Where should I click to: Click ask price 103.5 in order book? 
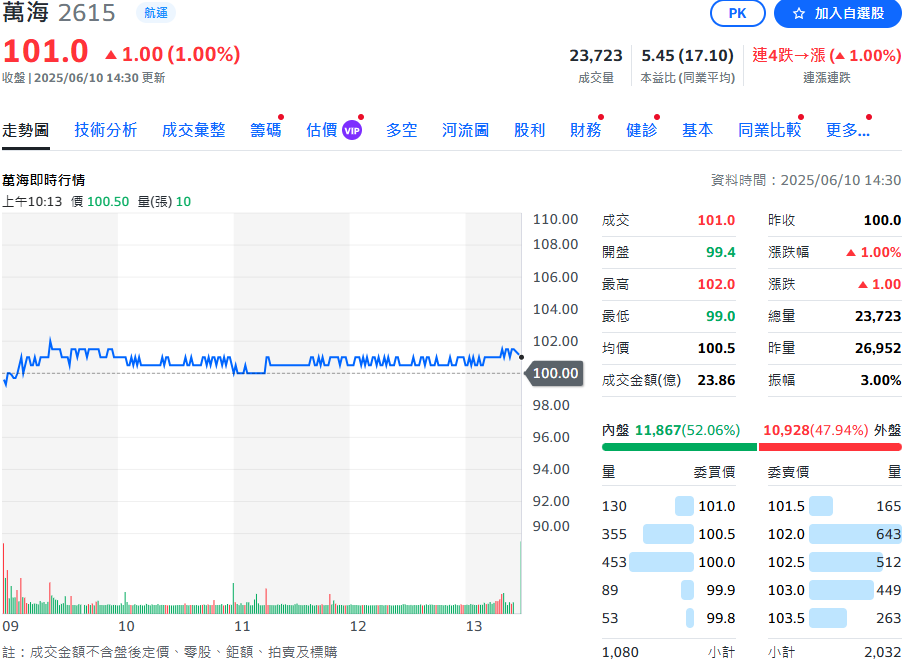[x=786, y=618]
